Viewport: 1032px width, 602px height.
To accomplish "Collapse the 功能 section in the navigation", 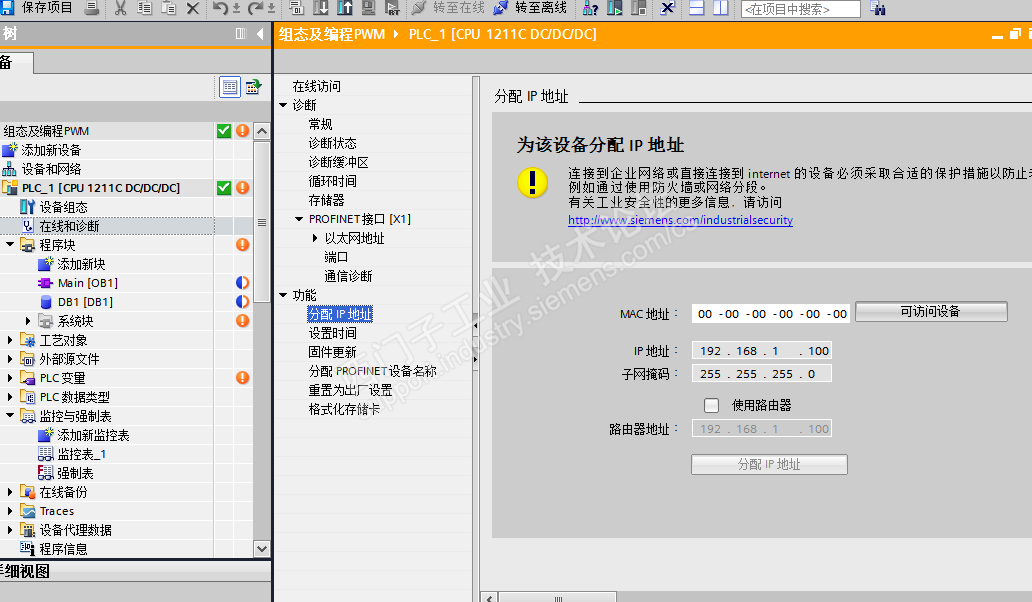I will (283, 295).
